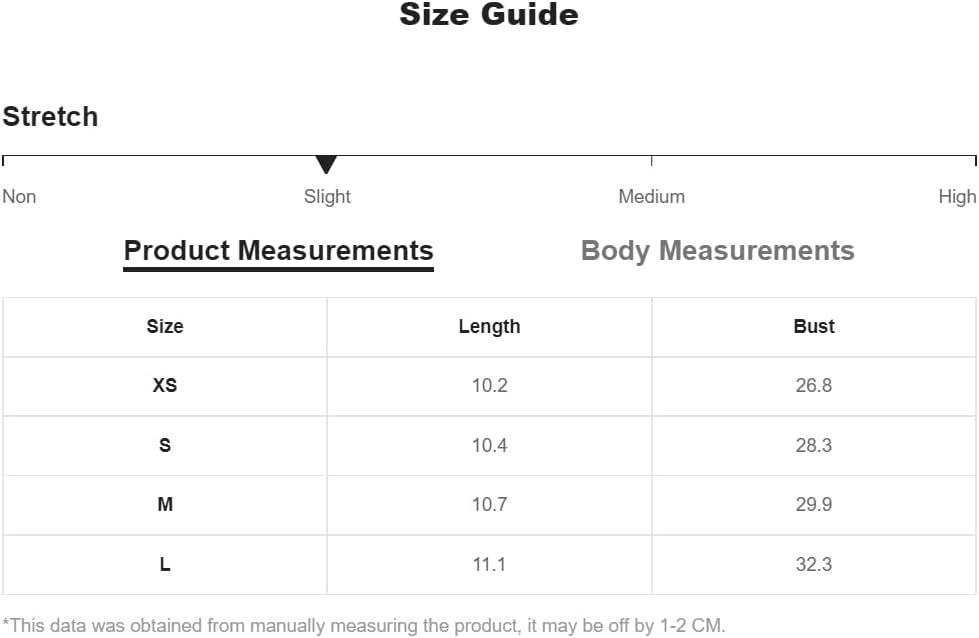
Task: Click the Size column header
Action: pyautogui.click(x=165, y=326)
